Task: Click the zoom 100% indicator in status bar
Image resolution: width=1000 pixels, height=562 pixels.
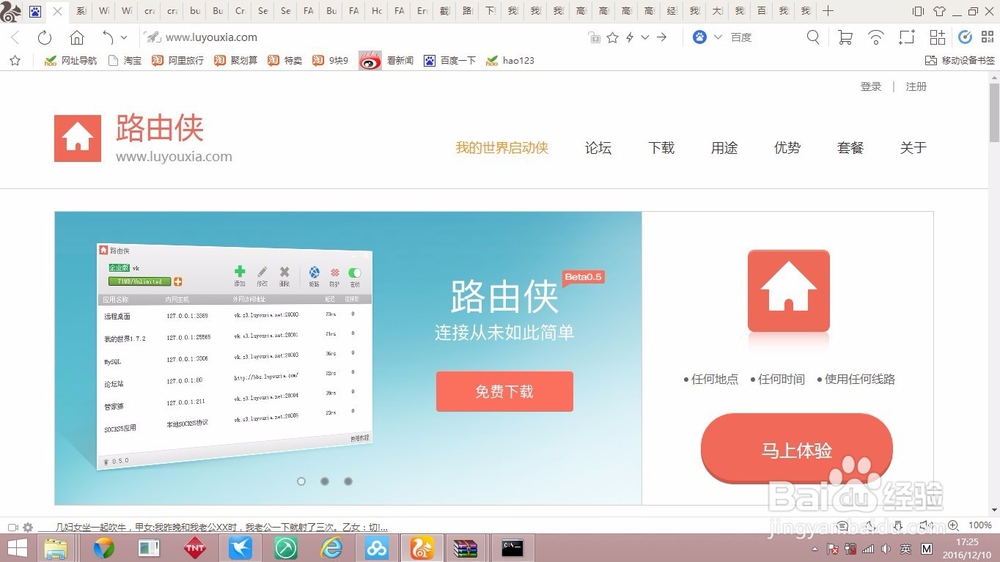Action: tap(980, 525)
